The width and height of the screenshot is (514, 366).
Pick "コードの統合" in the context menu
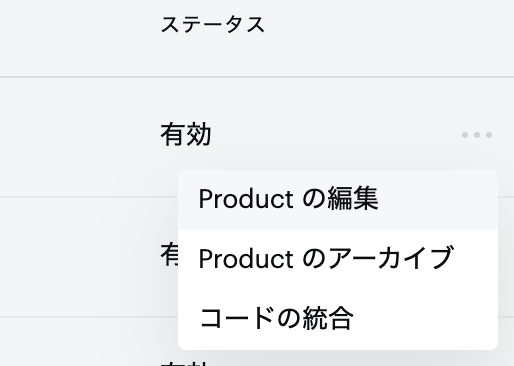pyautogui.click(x=338, y=318)
